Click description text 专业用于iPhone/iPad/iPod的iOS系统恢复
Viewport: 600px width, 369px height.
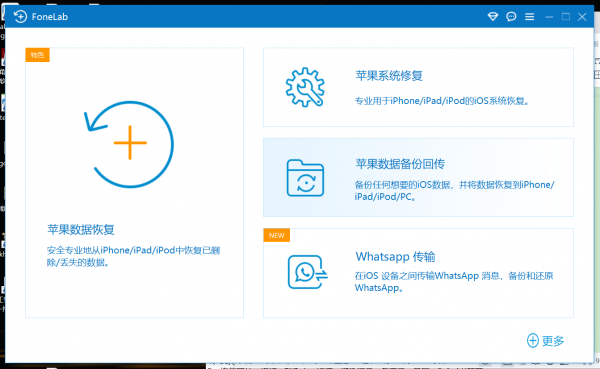pyautogui.click(x=442, y=101)
